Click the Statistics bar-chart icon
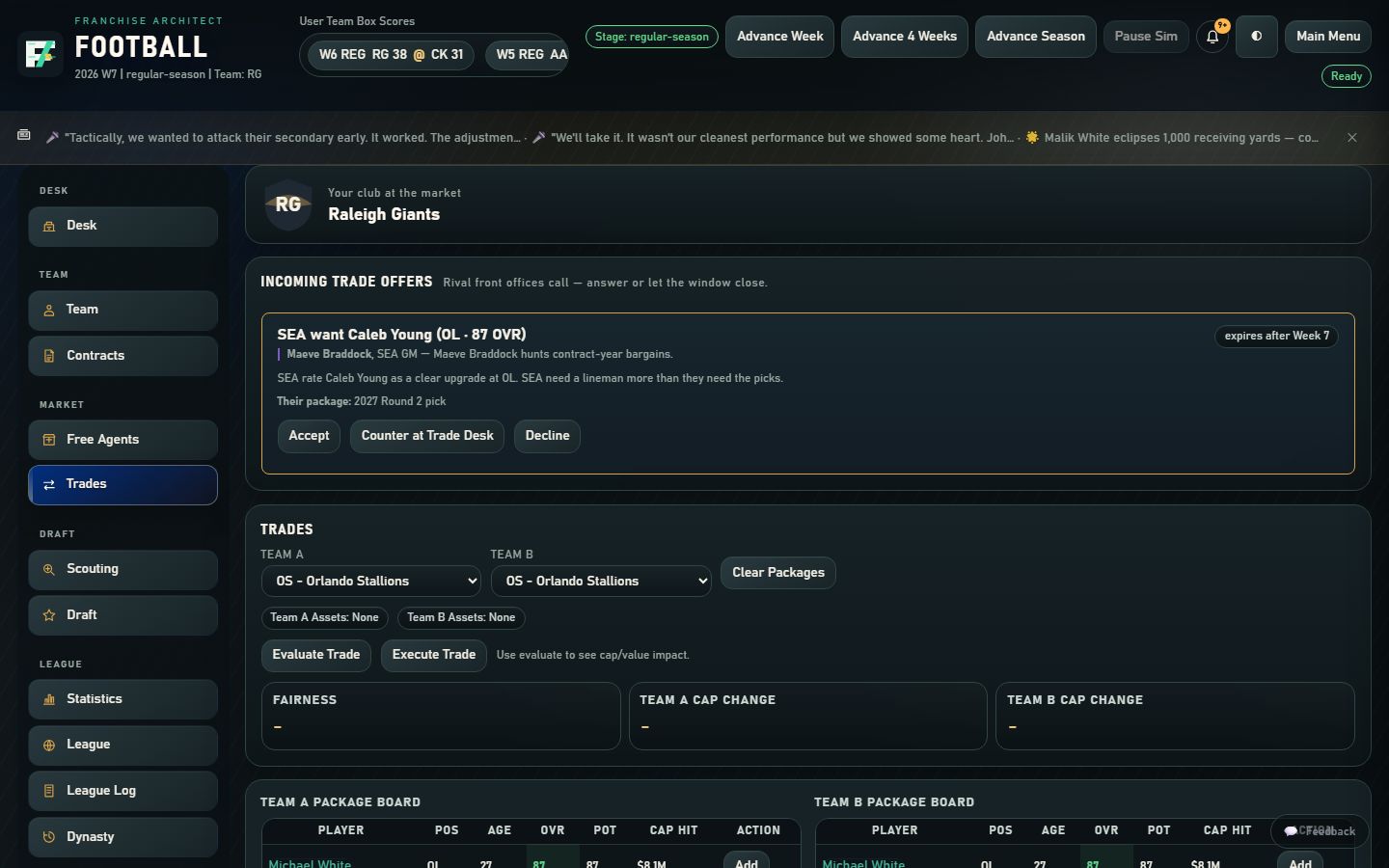This screenshot has height=868, width=1389. coord(49,699)
